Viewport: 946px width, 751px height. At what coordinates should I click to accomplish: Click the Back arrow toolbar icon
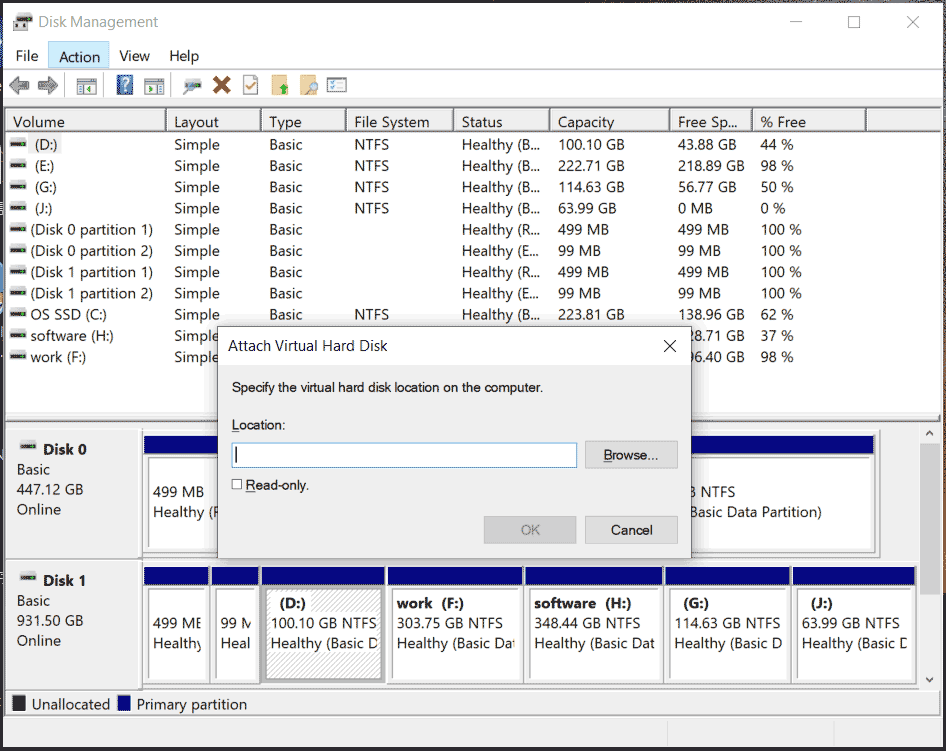tap(19, 86)
